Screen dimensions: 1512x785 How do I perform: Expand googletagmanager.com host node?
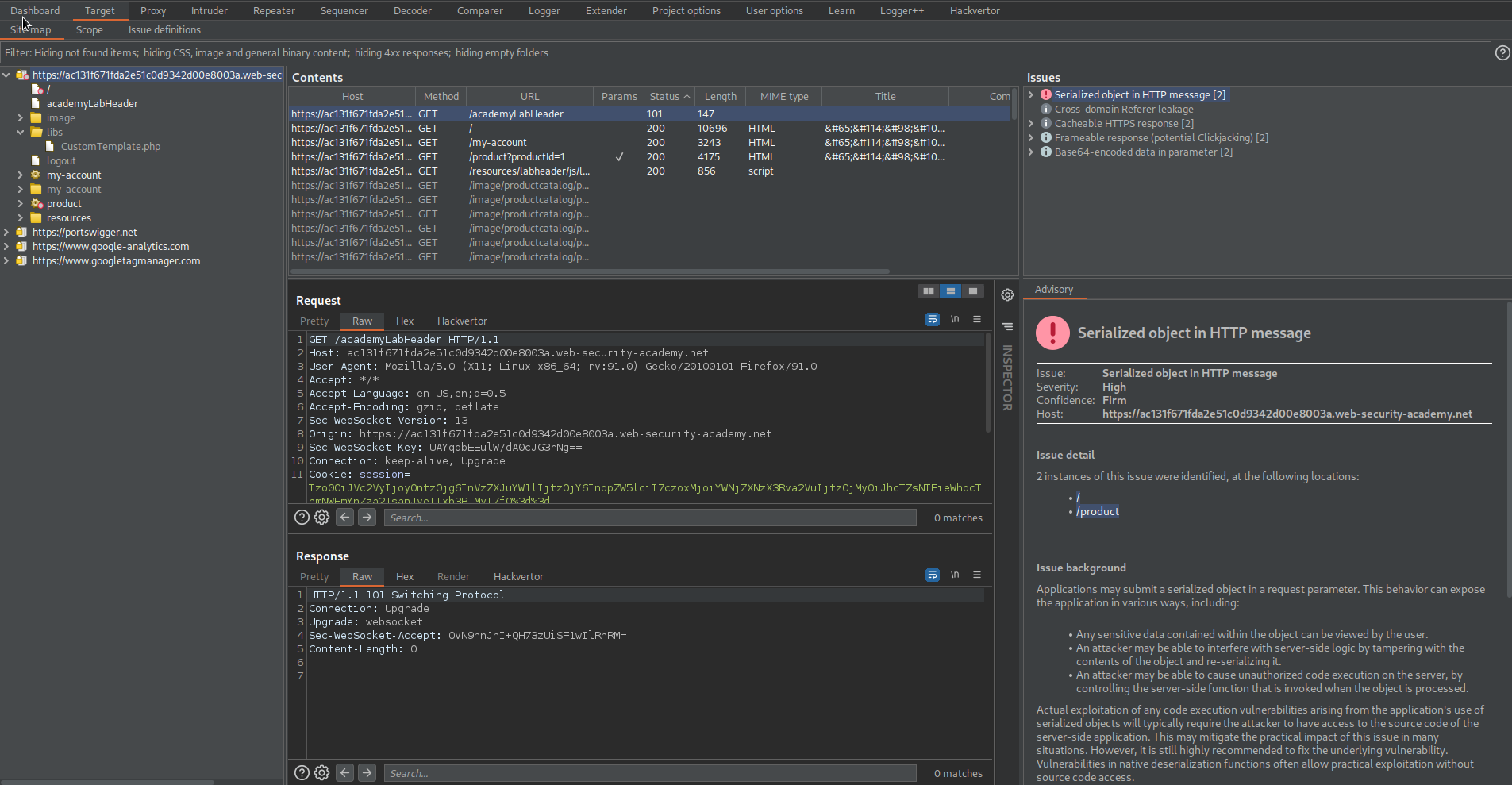pos(6,260)
